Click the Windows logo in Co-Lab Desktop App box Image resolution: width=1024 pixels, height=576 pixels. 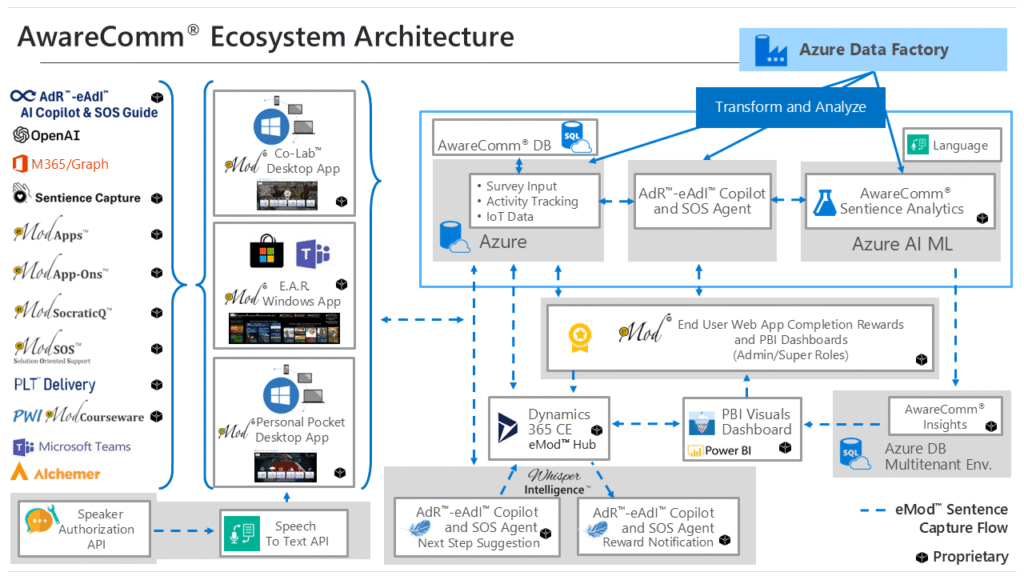pos(272,127)
